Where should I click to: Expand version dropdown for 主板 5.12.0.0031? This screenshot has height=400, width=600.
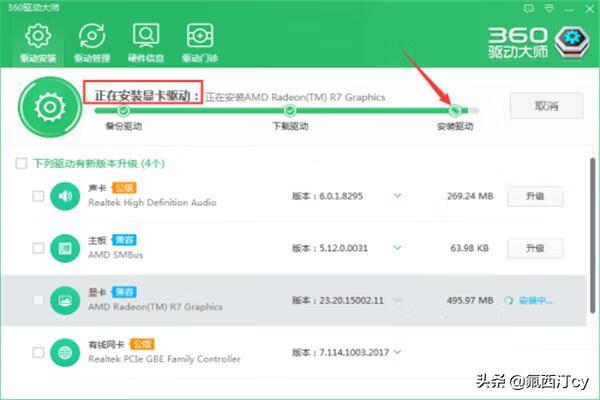coord(397,247)
